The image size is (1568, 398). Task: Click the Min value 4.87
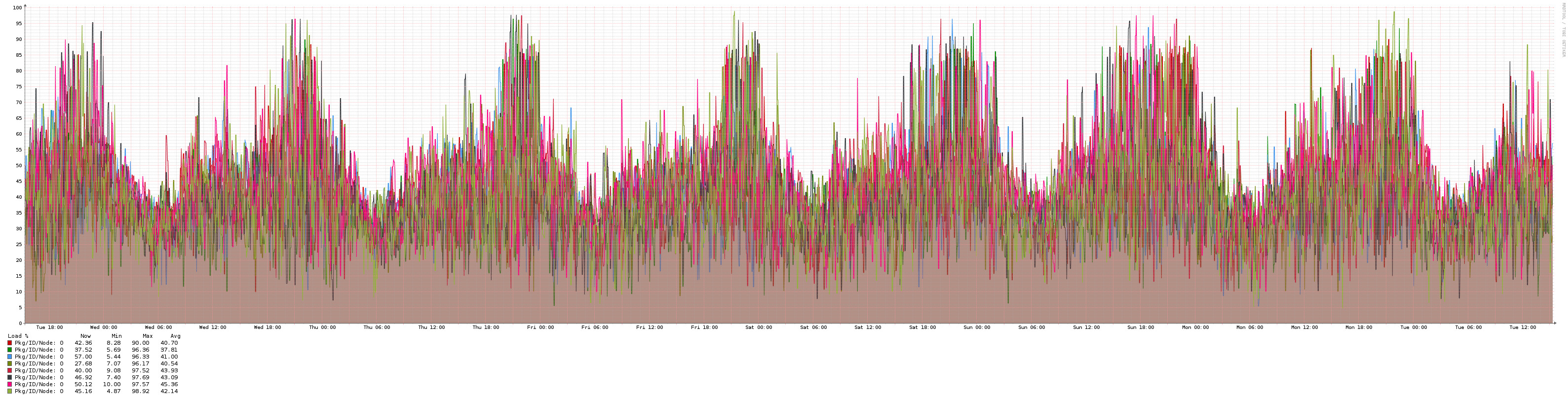[x=114, y=391]
